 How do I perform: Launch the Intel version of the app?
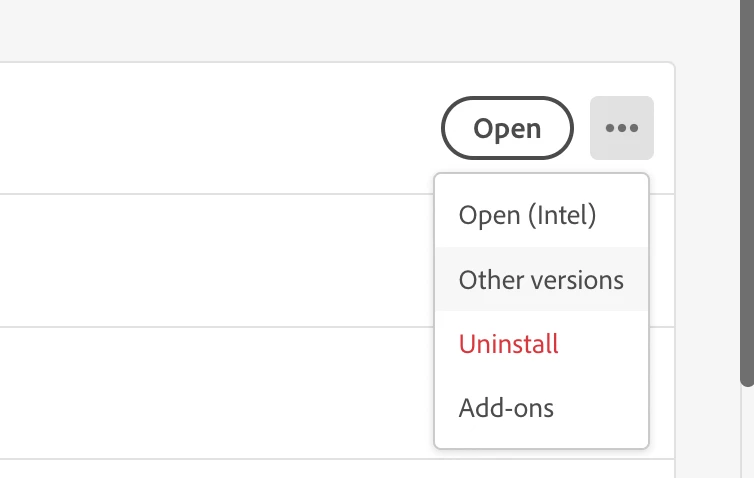click(527, 215)
